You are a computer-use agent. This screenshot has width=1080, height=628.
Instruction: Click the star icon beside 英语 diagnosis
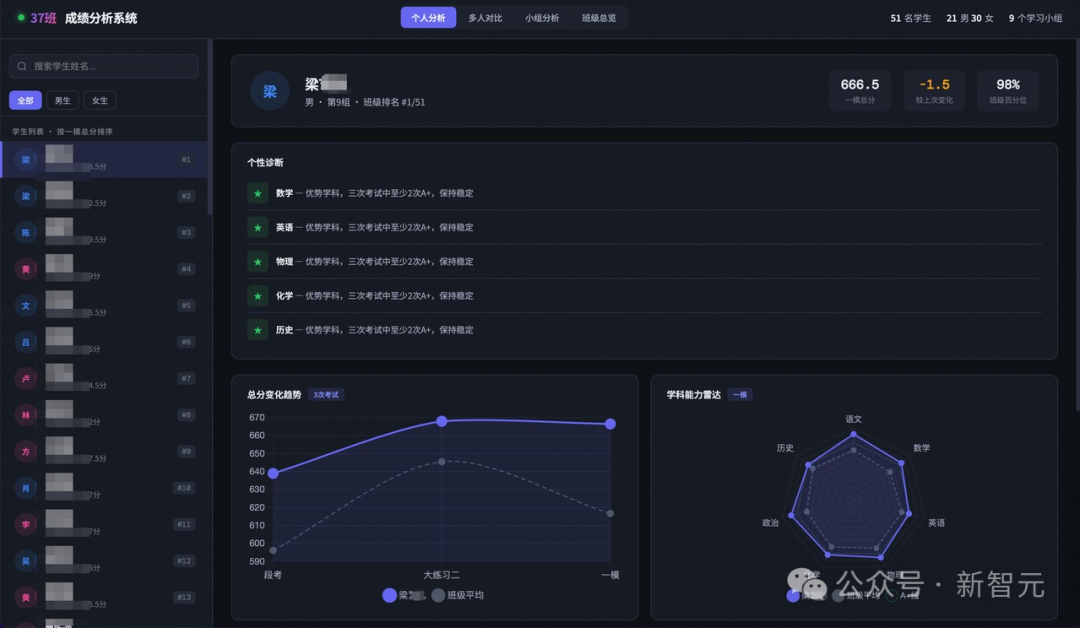257,227
